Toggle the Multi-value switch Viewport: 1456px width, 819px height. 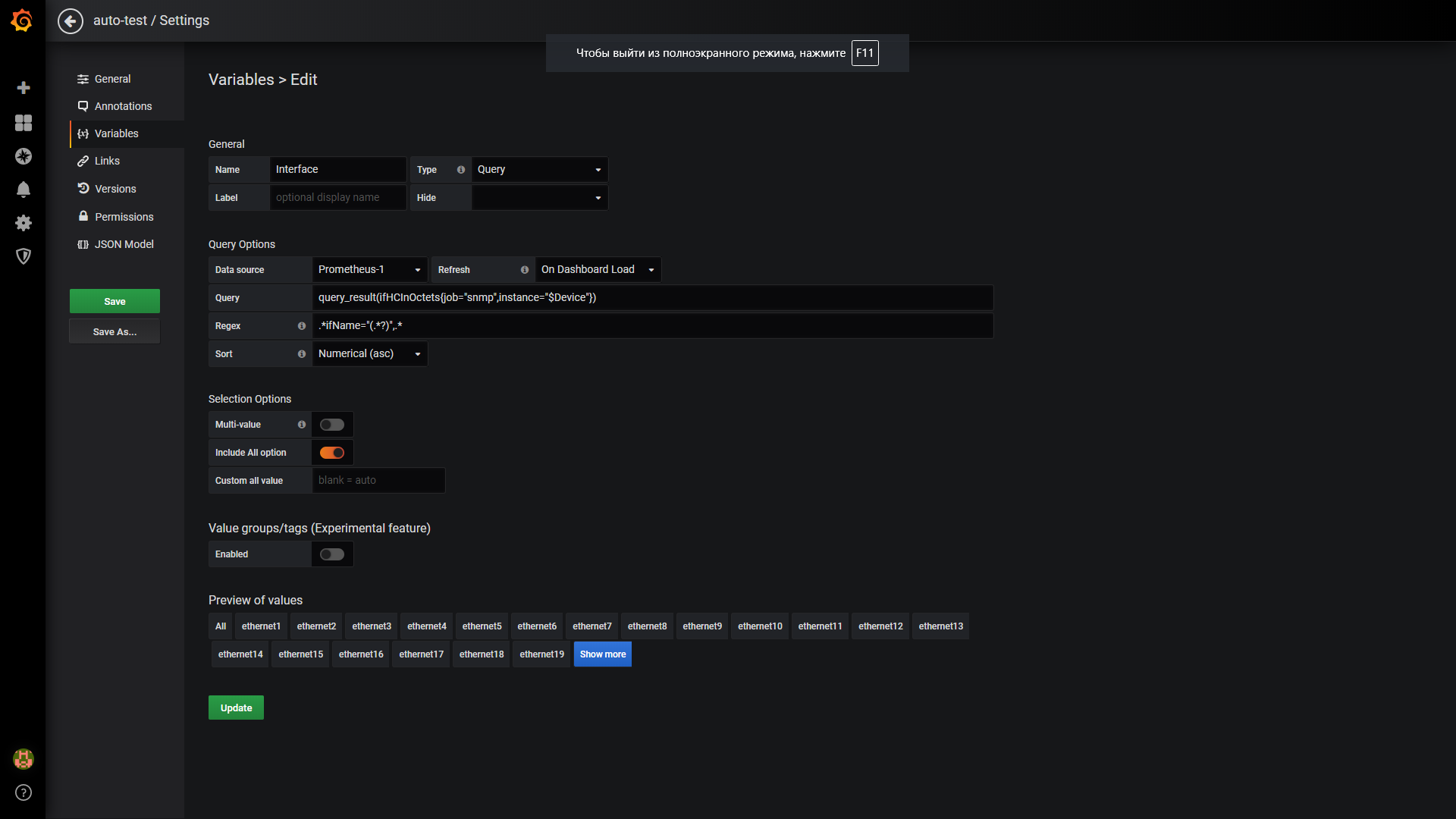click(x=331, y=425)
